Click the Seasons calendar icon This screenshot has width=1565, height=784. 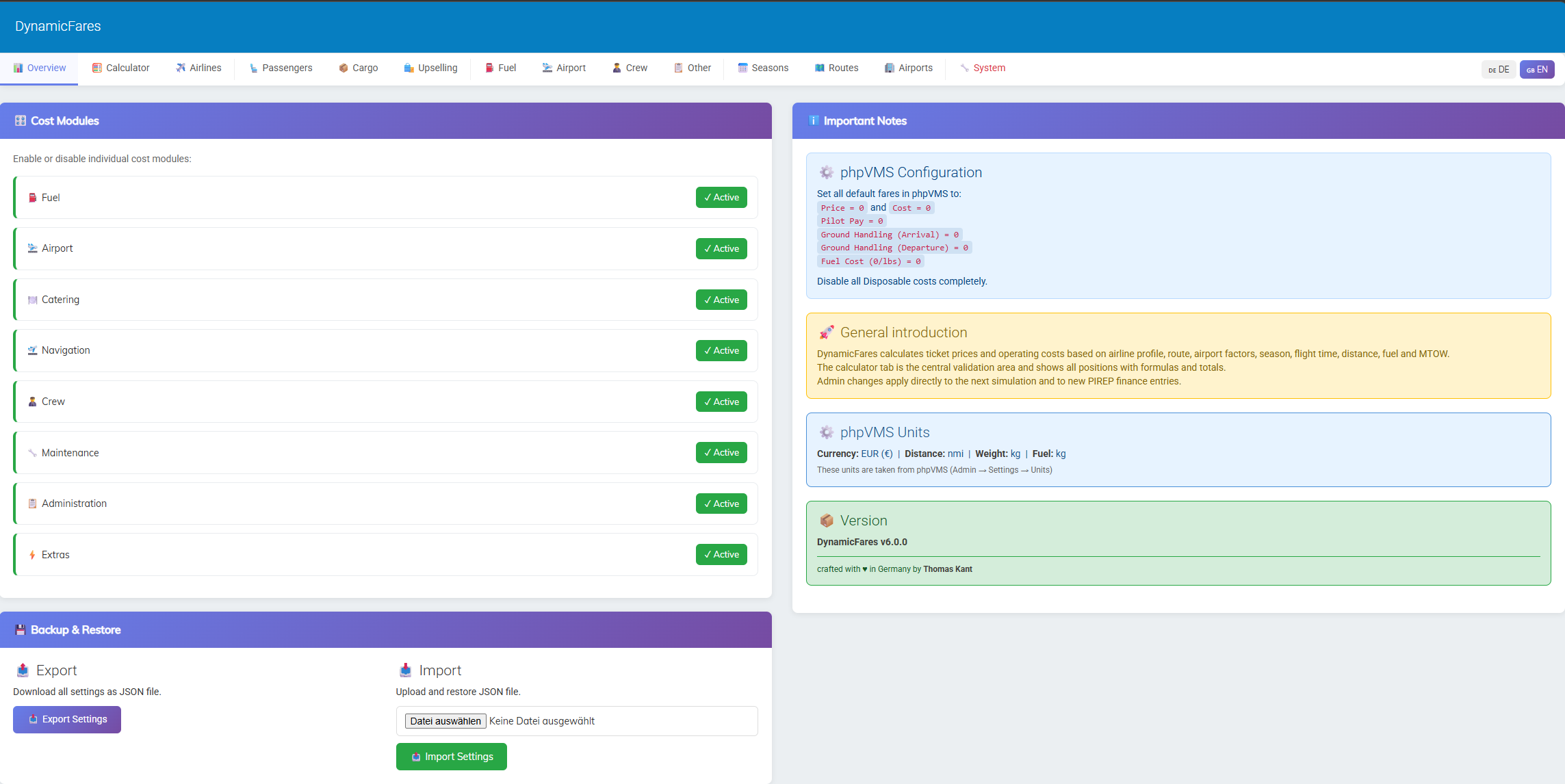[x=742, y=68]
